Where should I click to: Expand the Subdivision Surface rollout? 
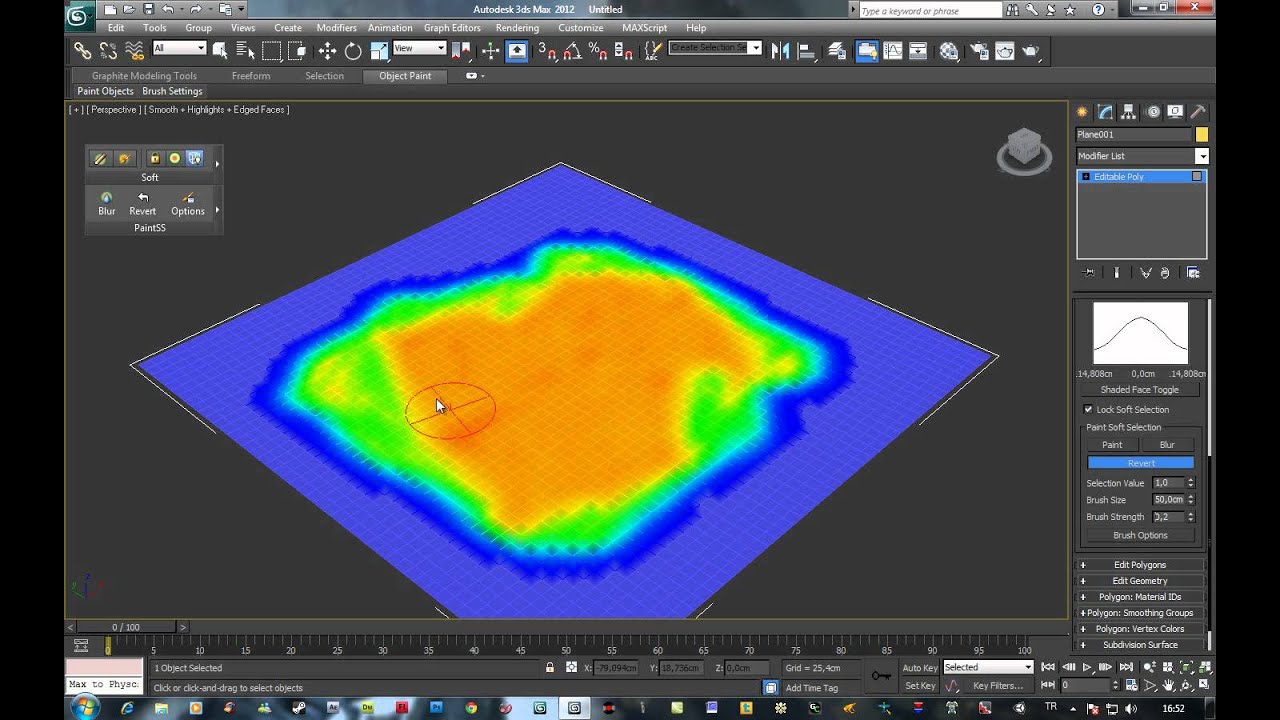1140,645
